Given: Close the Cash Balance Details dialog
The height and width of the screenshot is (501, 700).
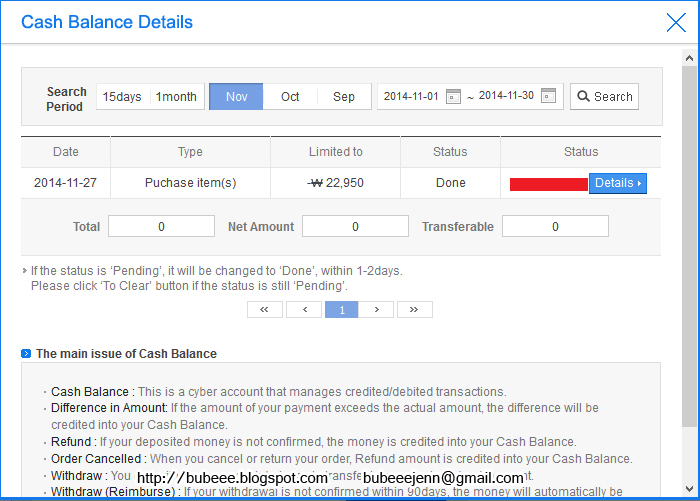Looking at the screenshot, I should pos(676,22).
